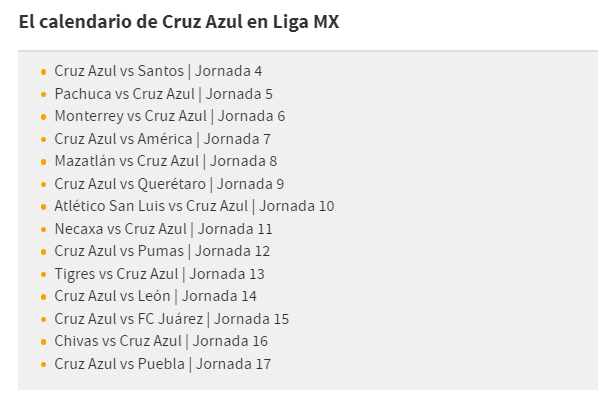Image resolution: width=615 pixels, height=403 pixels.
Task: Select the Monterrey vs Cruz Azul Jornada 6 entry
Action: pos(169,116)
